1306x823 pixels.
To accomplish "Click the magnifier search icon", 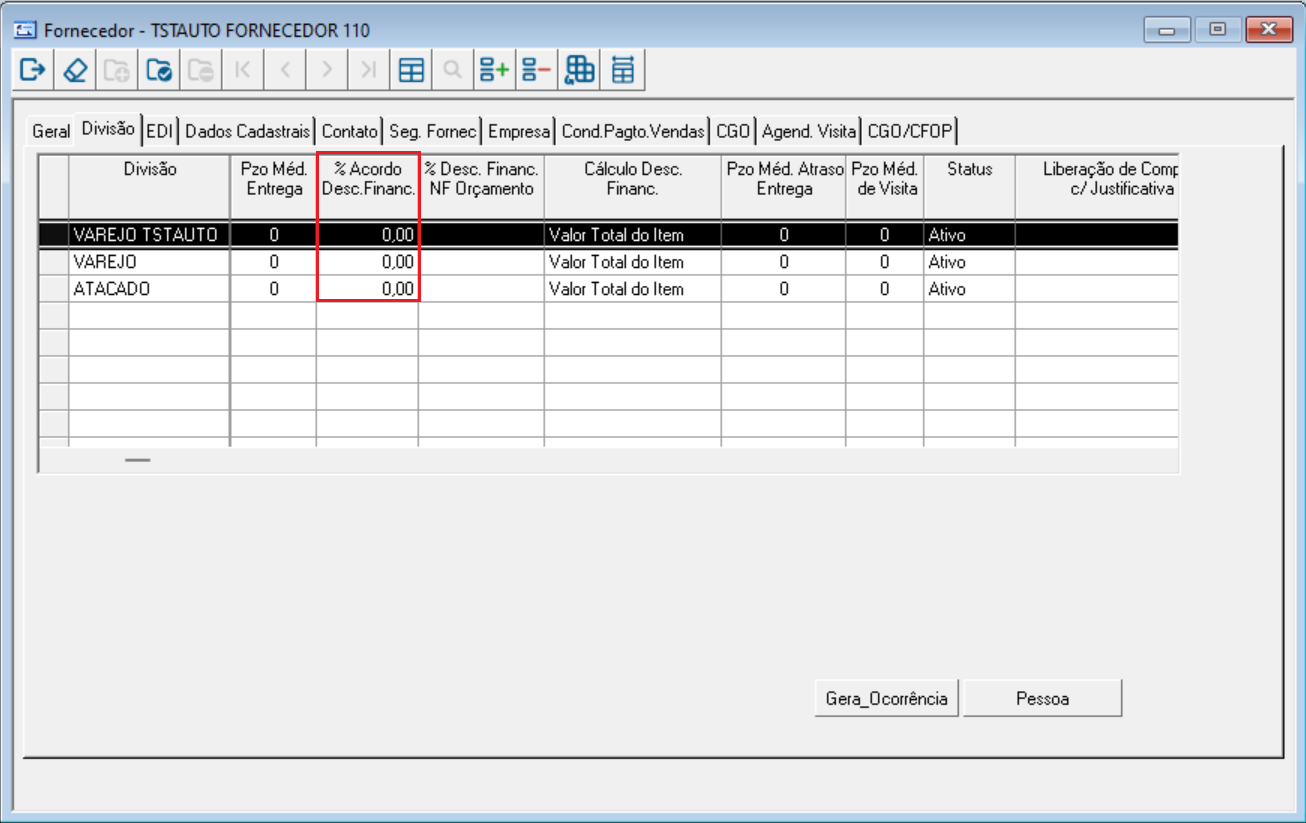I will [x=453, y=70].
